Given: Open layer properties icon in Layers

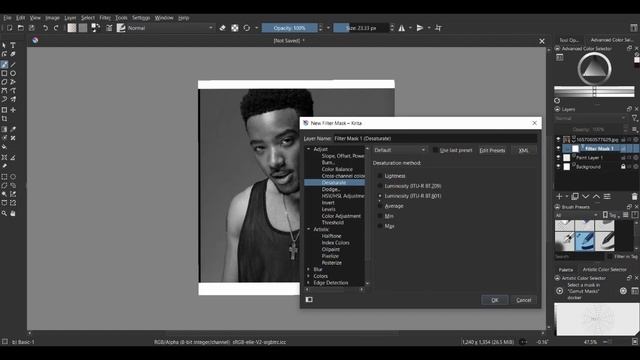Looking at the screenshot, I should click(607, 196).
